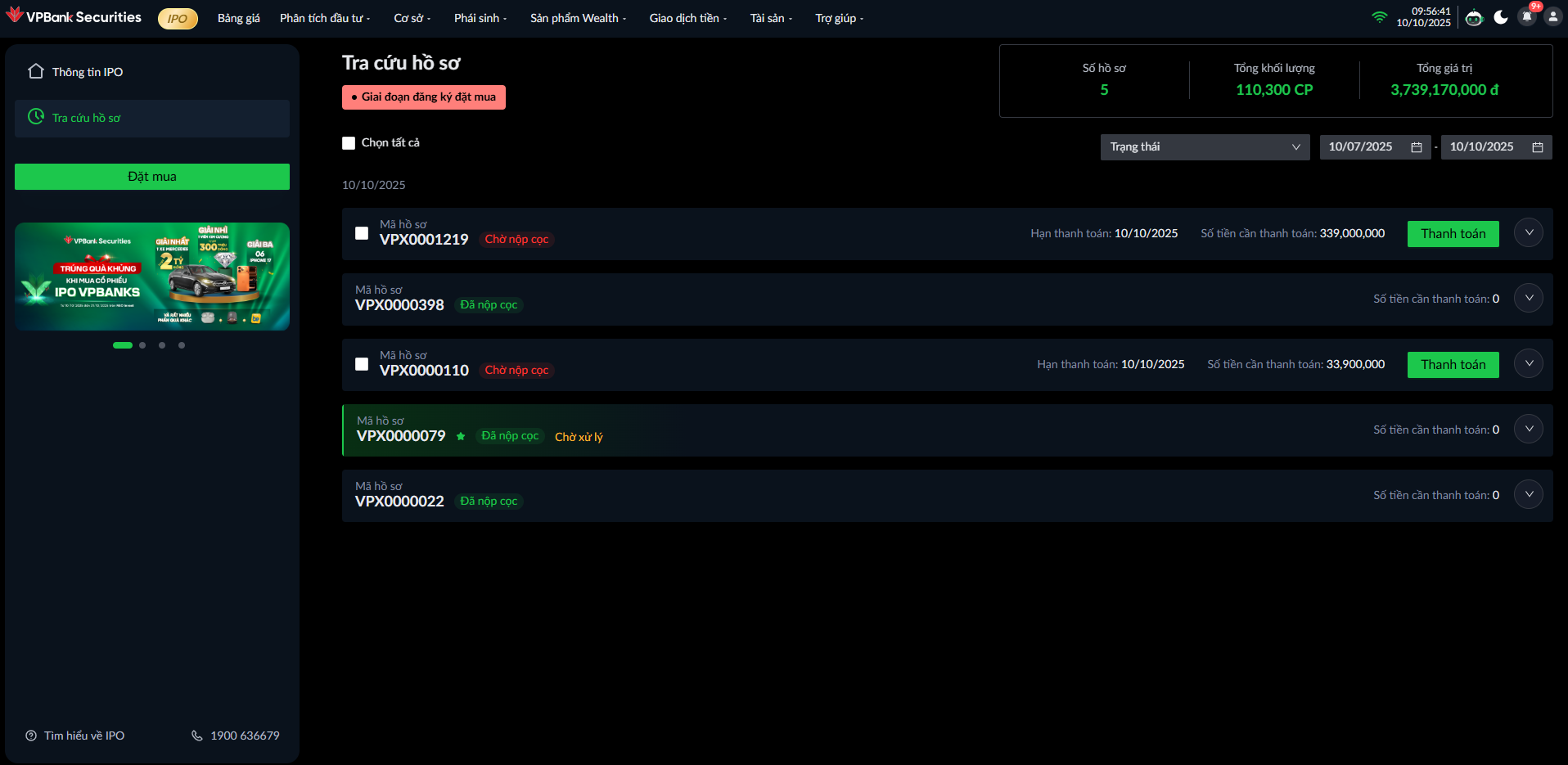Open calendar icon for start date 10/07/2025
Viewport: 1568px width, 765px height.
1417,147
